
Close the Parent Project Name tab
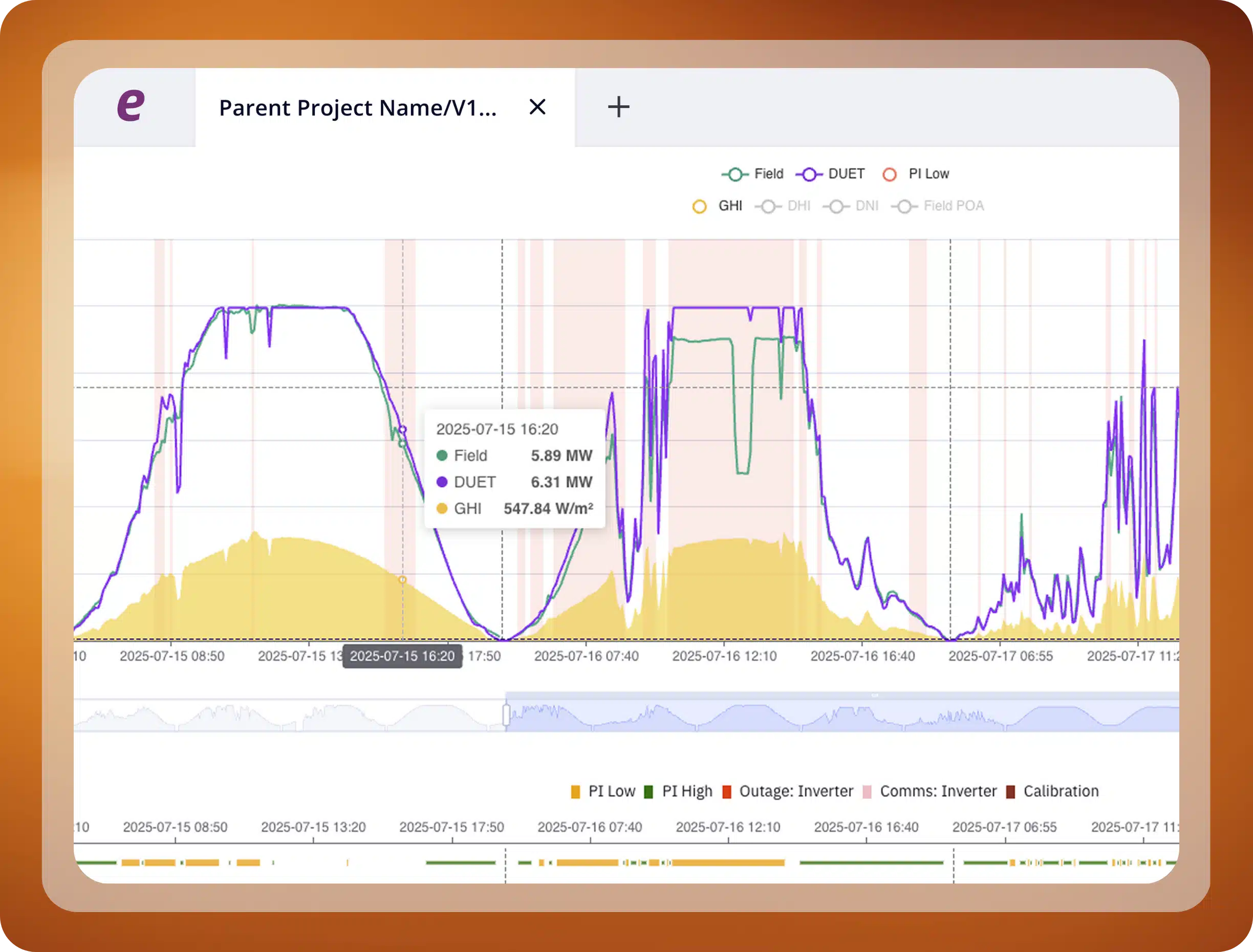tap(537, 106)
